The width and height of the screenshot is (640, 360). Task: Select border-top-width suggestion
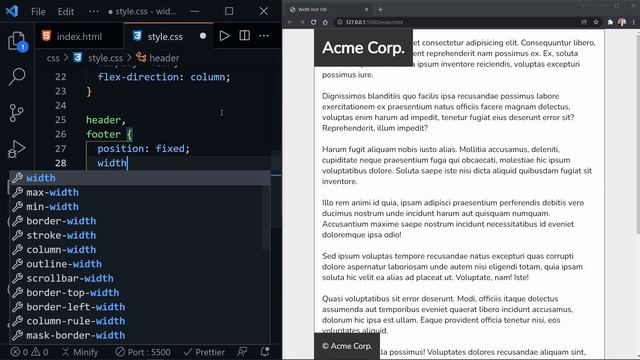pos(140,292)
